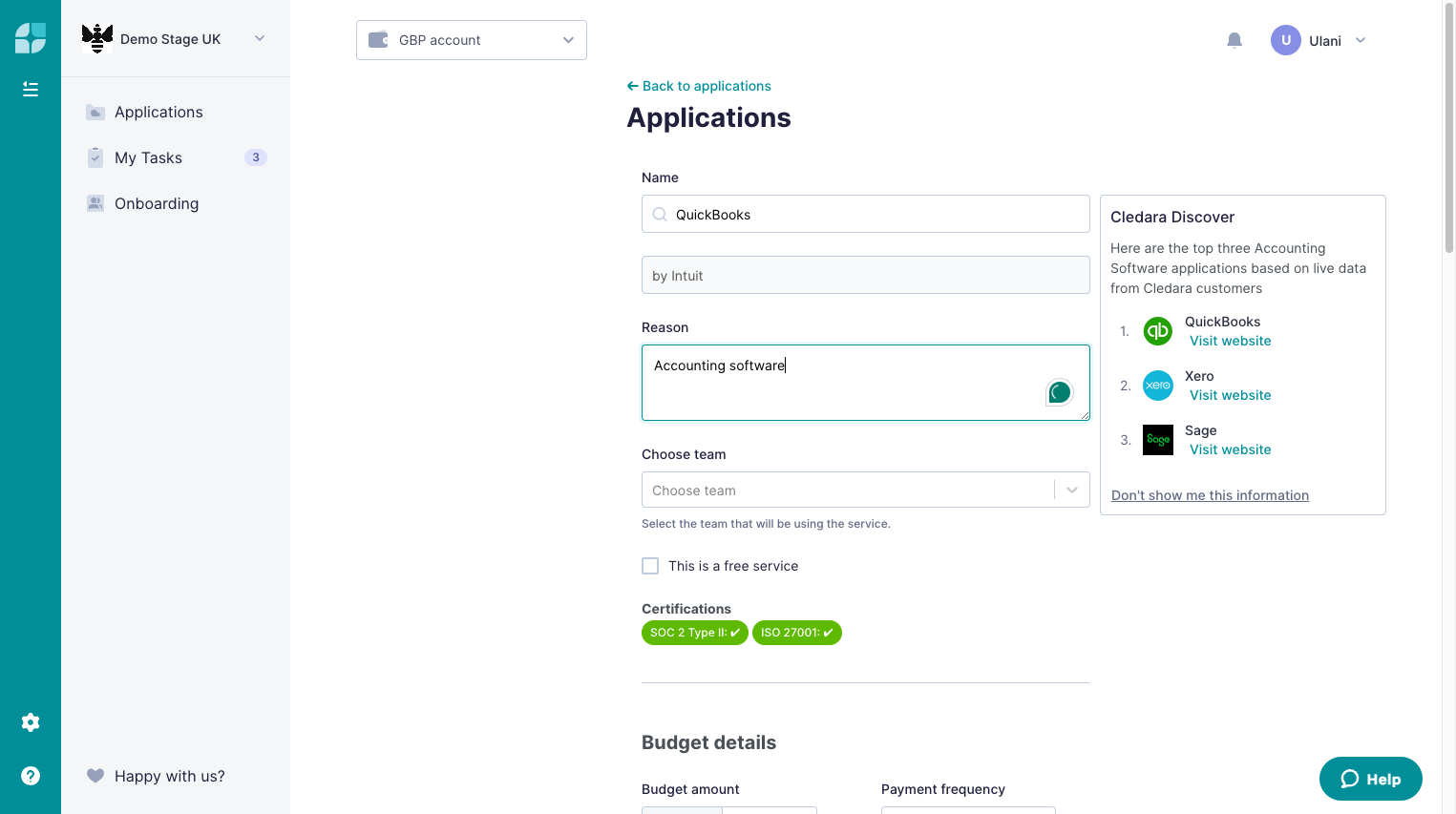Click the Applications folder icon in the sidebar
The height and width of the screenshot is (814, 1456).
click(95, 113)
